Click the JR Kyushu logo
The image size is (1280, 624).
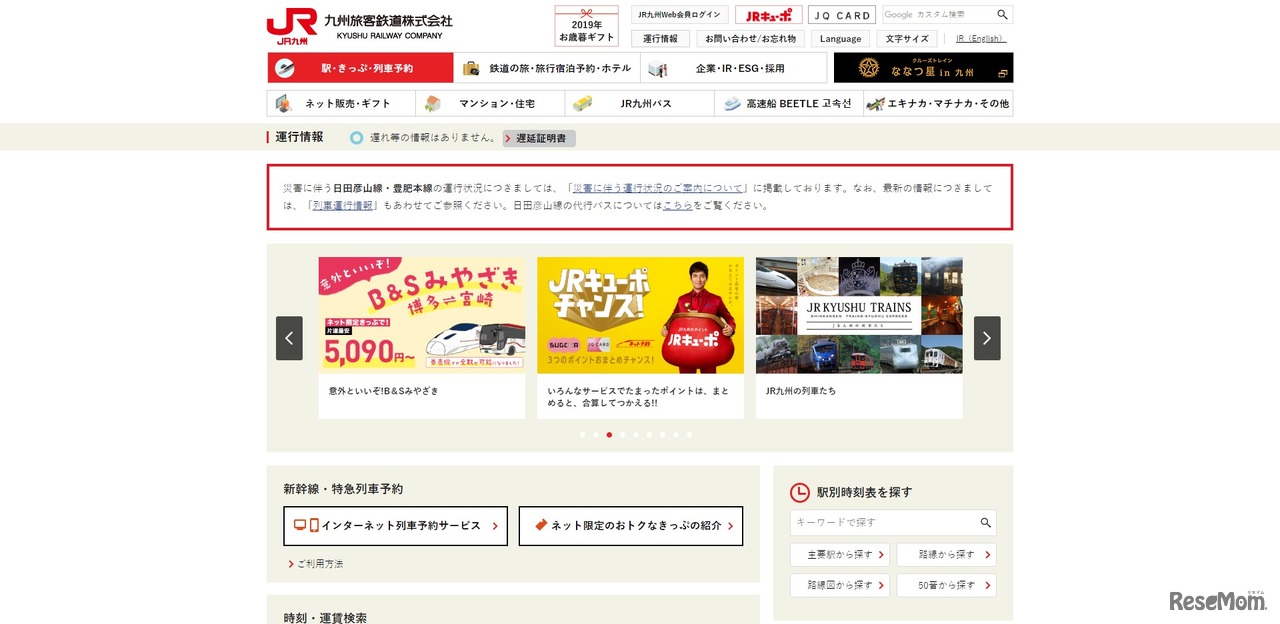tap(292, 27)
